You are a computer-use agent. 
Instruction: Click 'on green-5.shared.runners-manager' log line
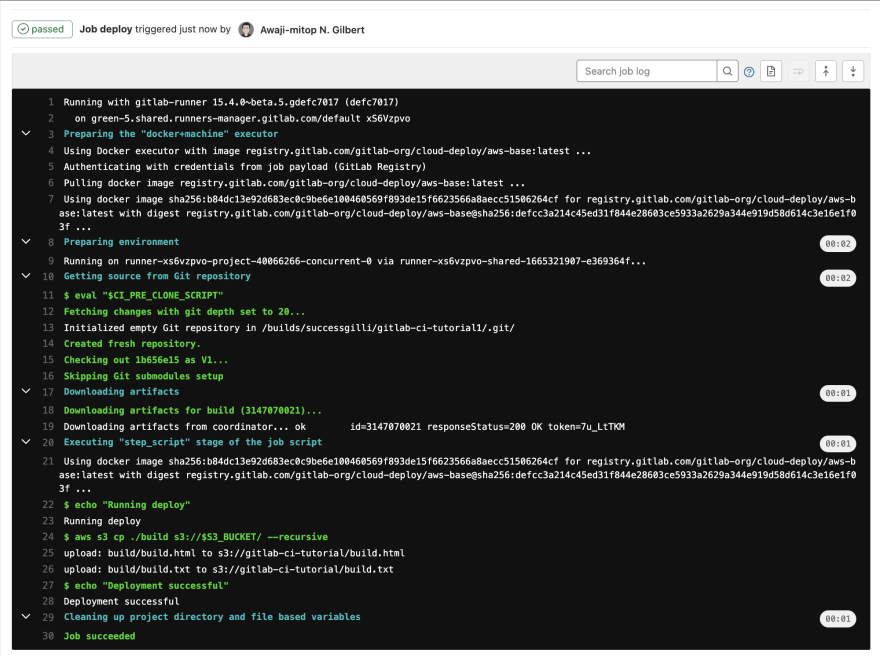click(242, 118)
